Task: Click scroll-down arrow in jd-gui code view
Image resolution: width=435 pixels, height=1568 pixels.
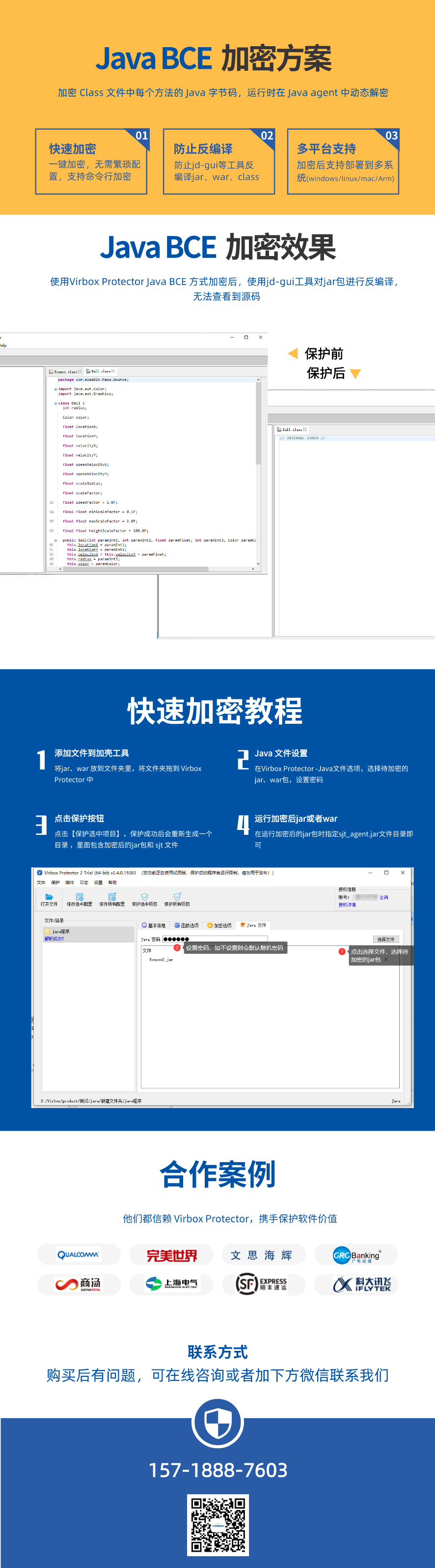Action: tap(258, 564)
